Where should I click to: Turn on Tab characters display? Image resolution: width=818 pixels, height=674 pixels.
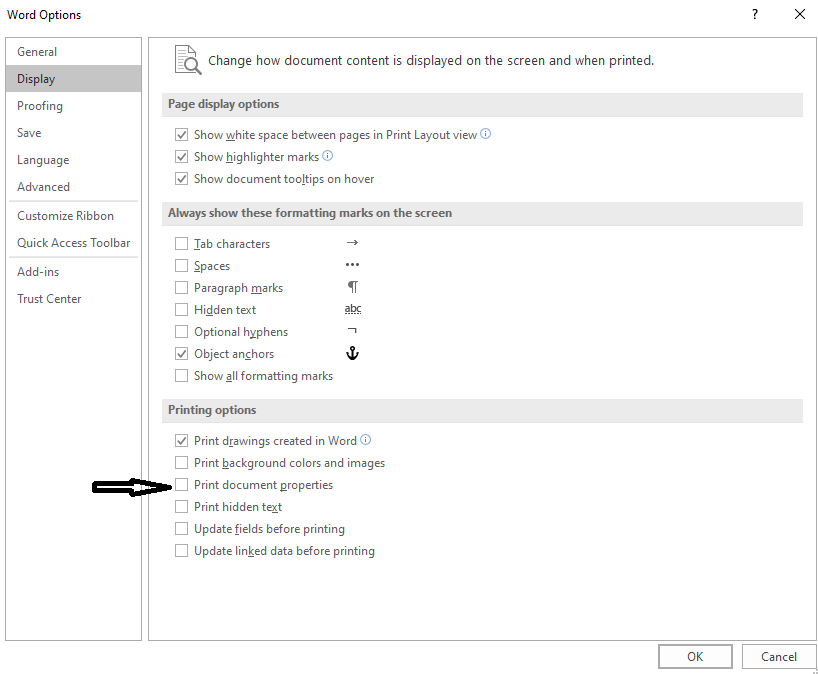[181, 244]
